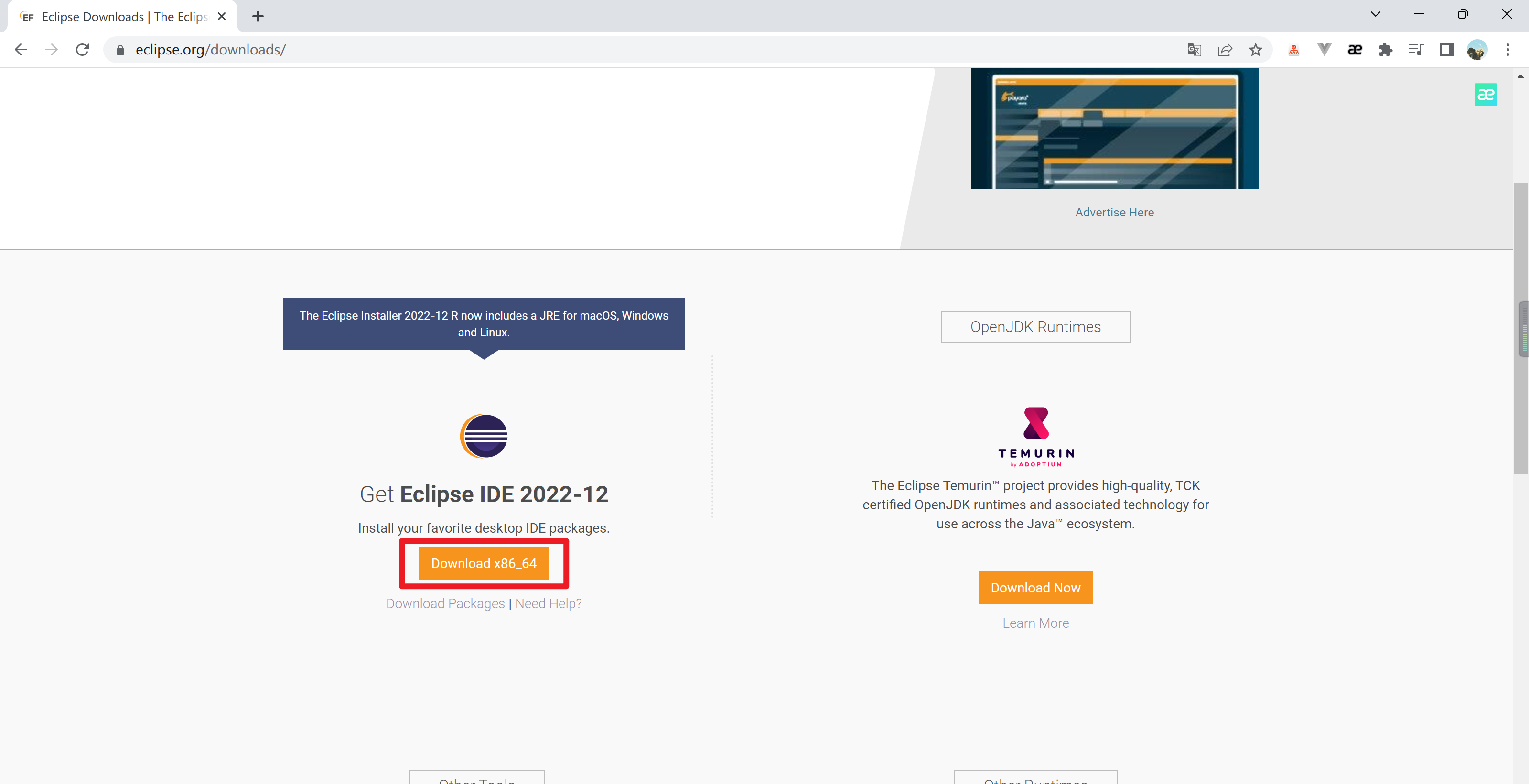Open the Extensions puzzle menu
Viewport: 1529px width, 784px height.
1385,50
